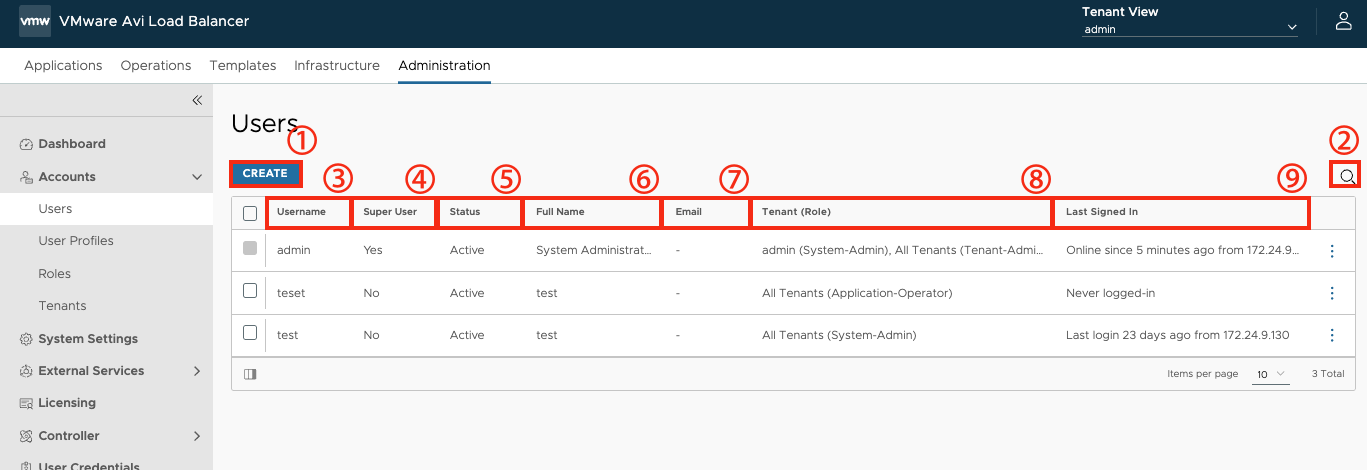
Task: Click the VMware vmw logo
Action: click(35, 21)
